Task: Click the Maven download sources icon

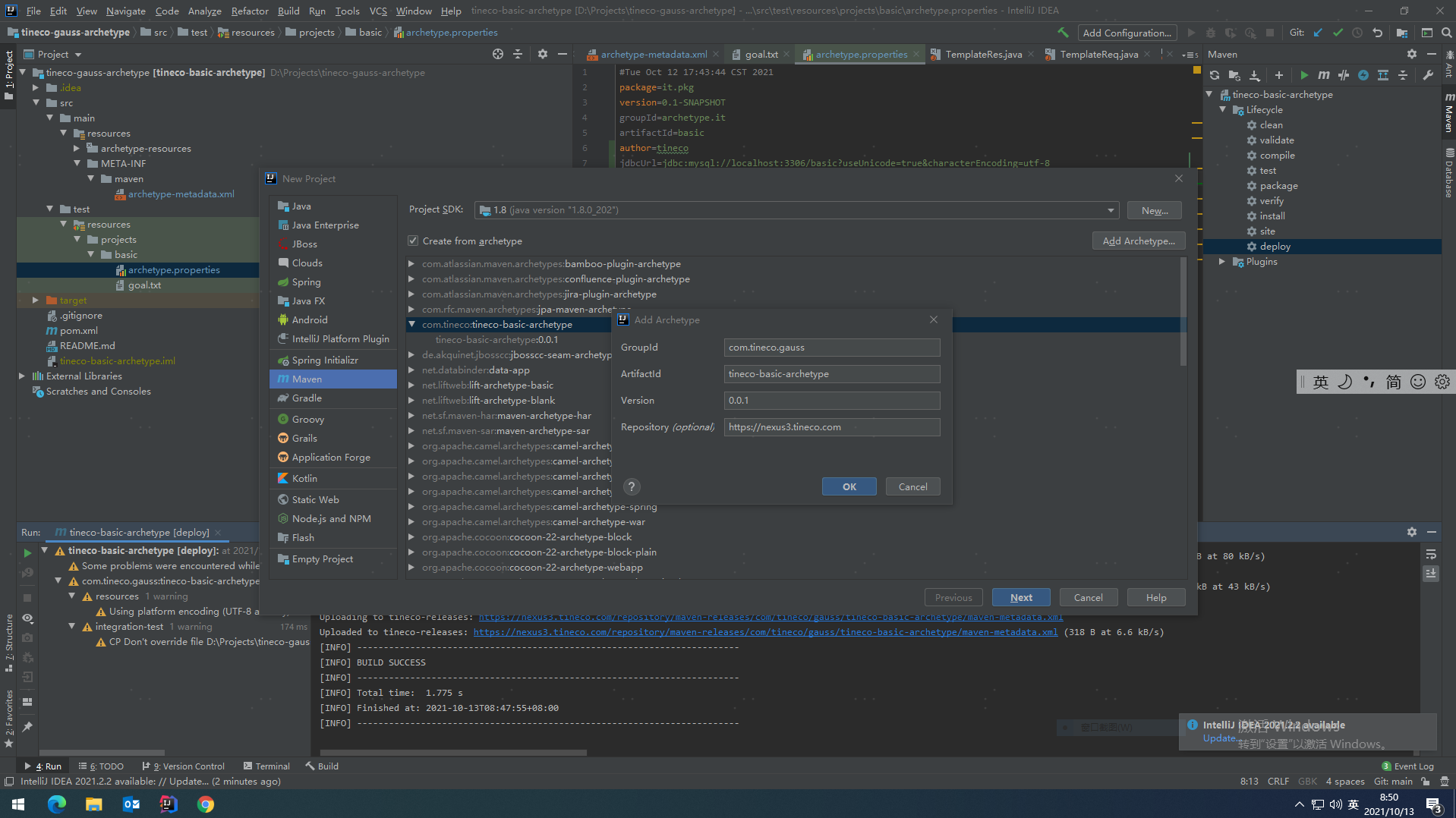Action: coord(1254,75)
